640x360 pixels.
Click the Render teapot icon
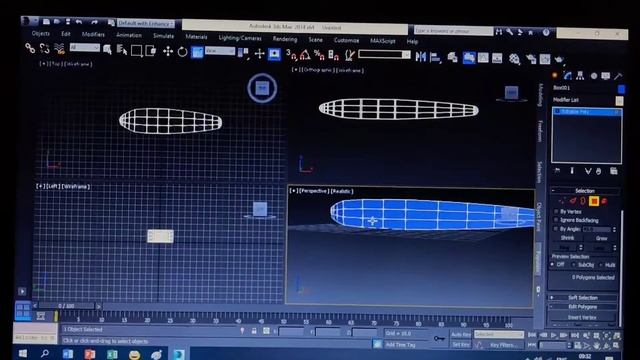(559, 60)
